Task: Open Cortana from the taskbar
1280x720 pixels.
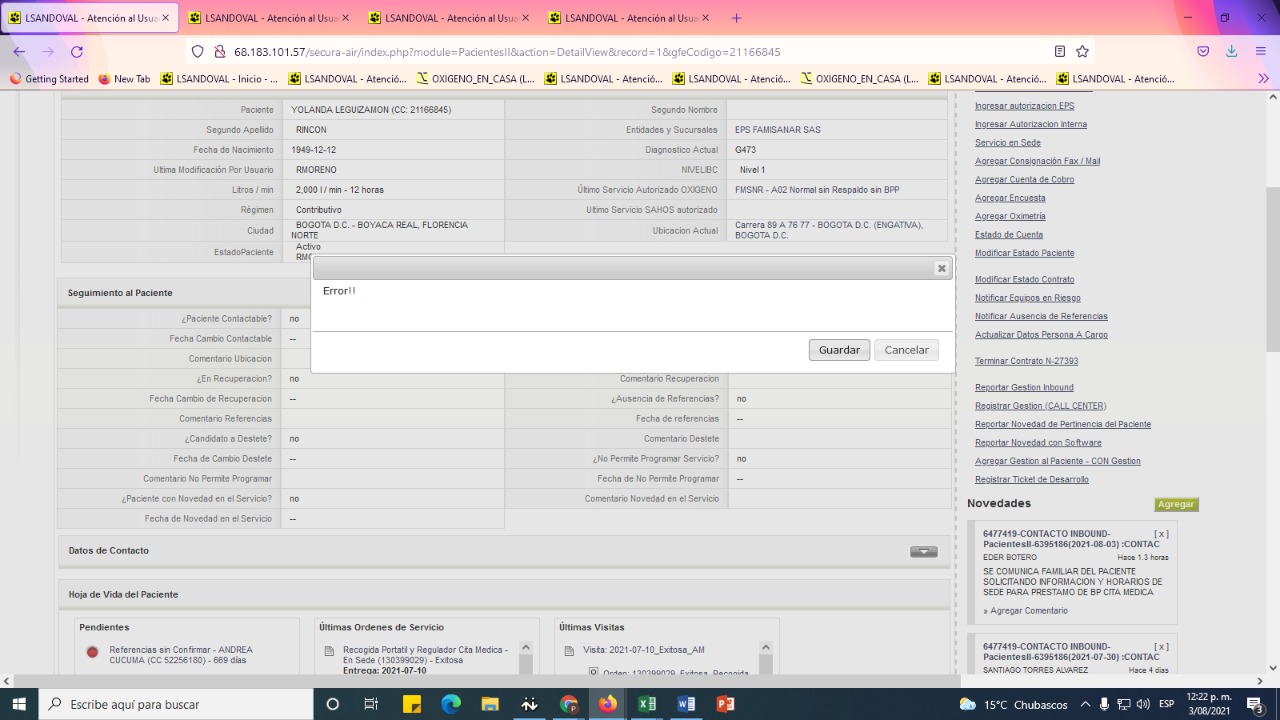Action: pyautogui.click(x=333, y=704)
